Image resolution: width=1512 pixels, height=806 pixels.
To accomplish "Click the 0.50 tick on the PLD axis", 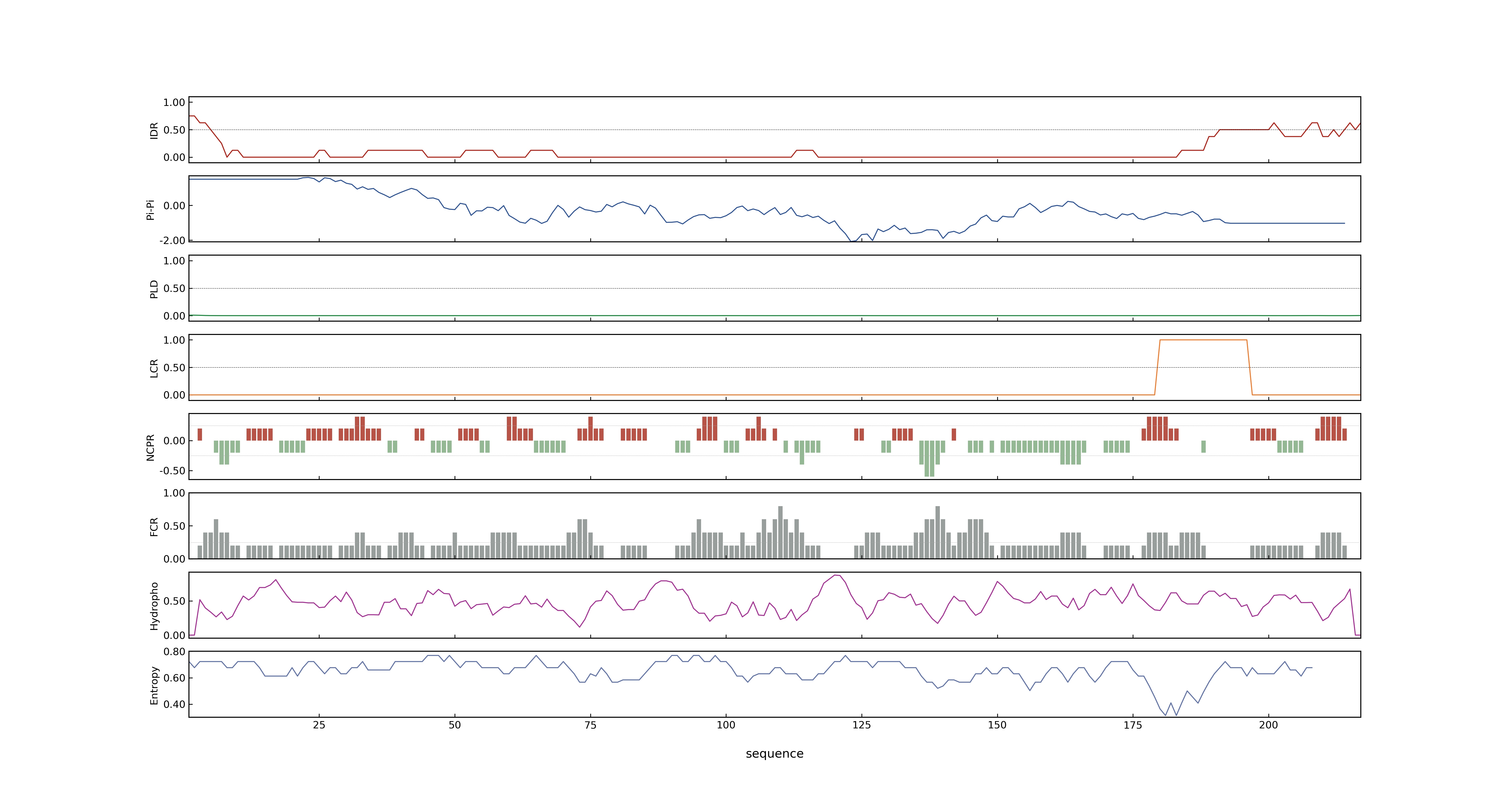I will pyautogui.click(x=174, y=288).
